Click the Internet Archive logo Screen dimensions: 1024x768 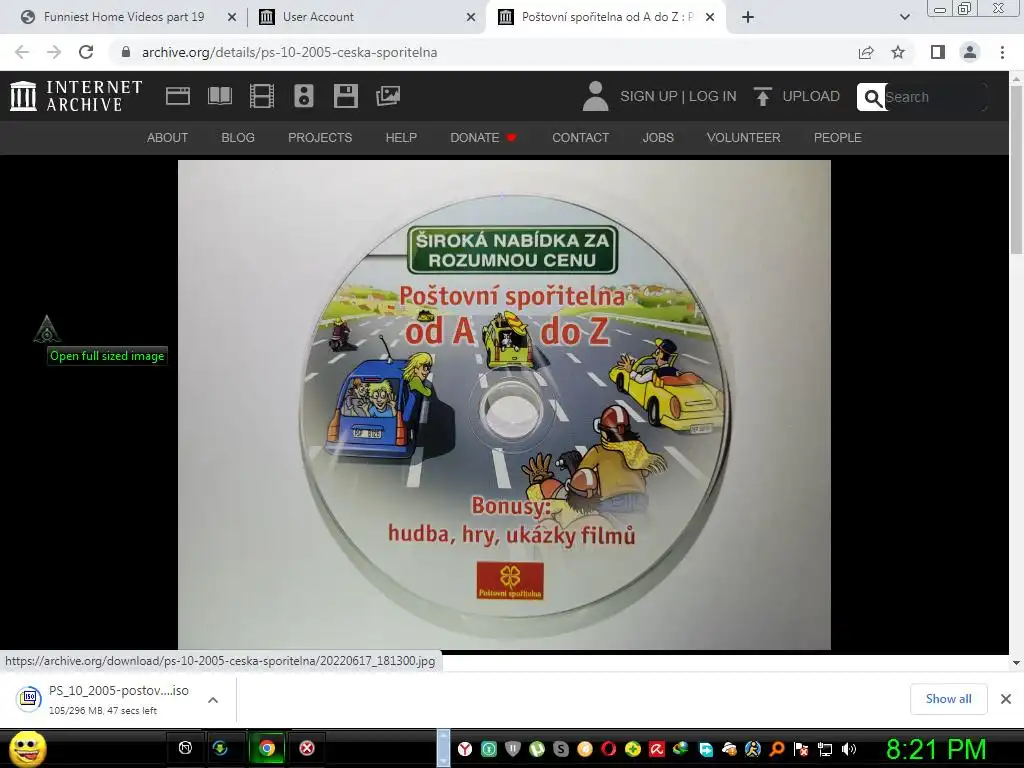(76, 96)
